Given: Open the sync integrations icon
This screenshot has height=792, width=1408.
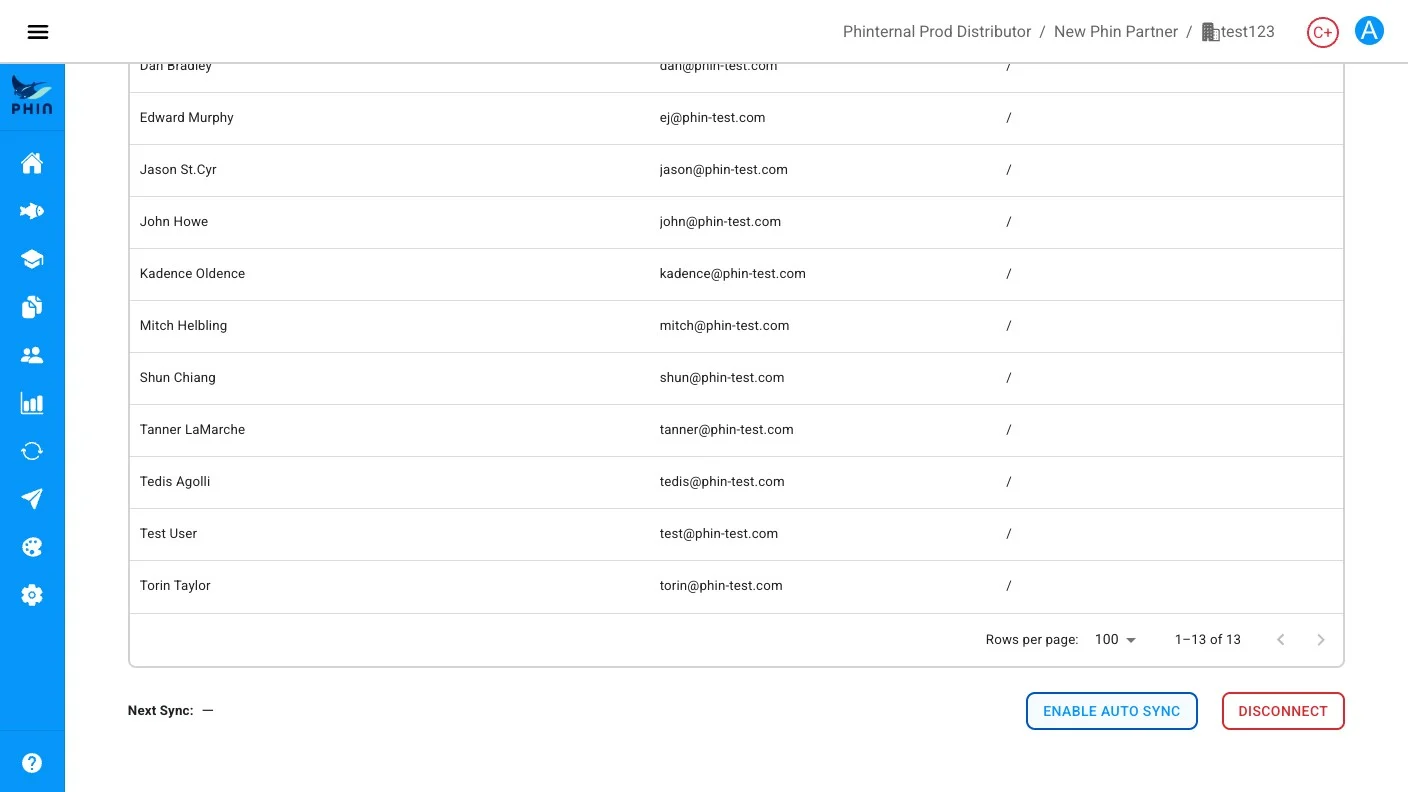Looking at the screenshot, I should tap(32, 451).
